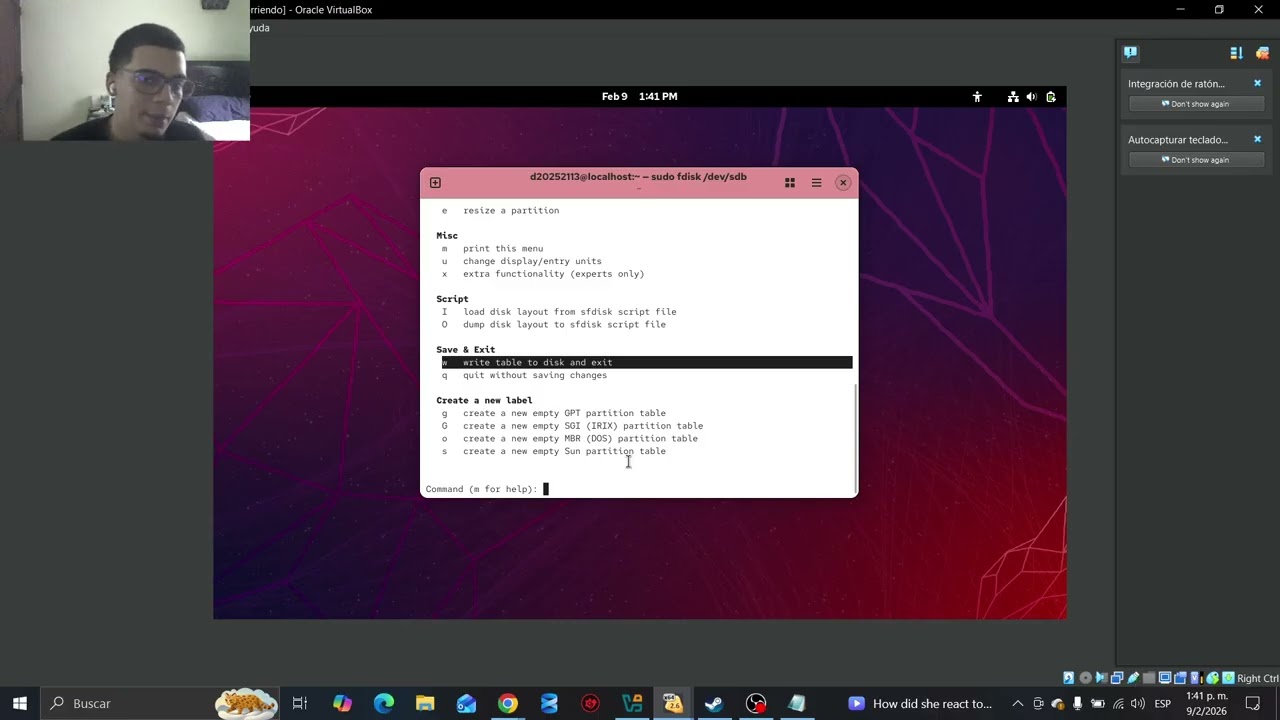Screen dimensions: 1280x720
Task: Open Outlook from taskbar
Action: [466, 703]
